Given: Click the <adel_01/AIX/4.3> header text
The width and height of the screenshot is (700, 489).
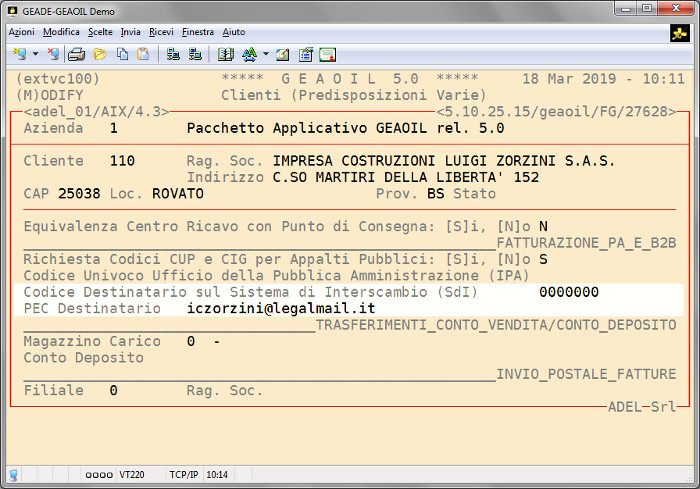Looking at the screenshot, I should point(96,112).
